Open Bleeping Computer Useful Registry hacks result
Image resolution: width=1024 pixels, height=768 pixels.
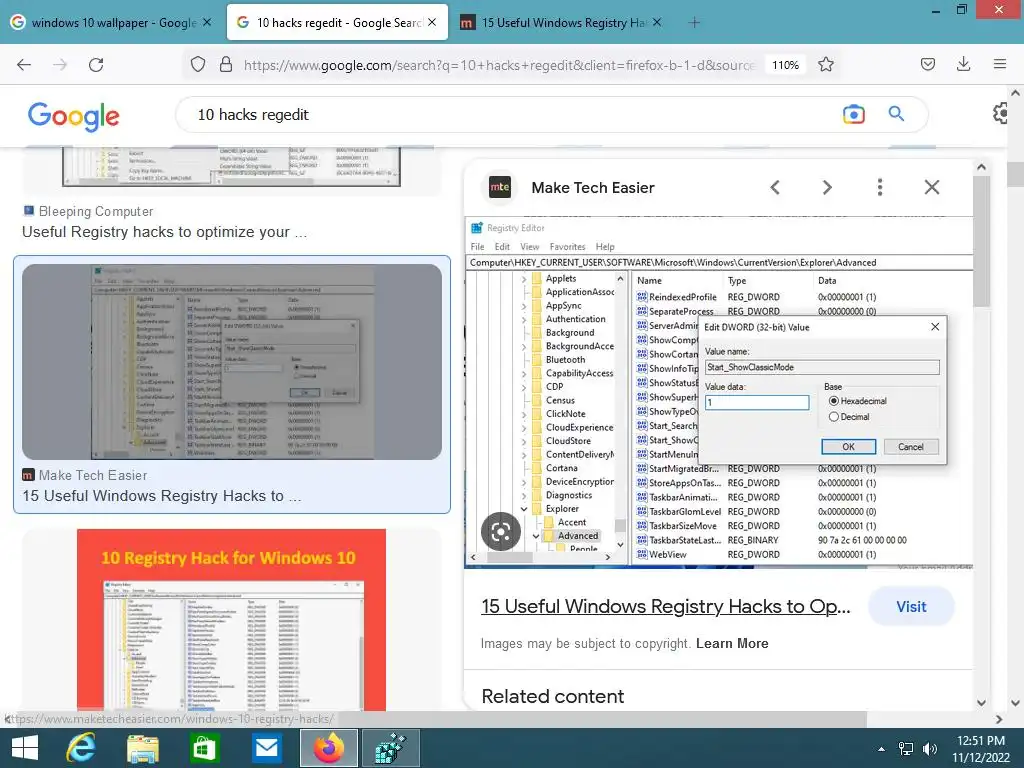[165, 232]
